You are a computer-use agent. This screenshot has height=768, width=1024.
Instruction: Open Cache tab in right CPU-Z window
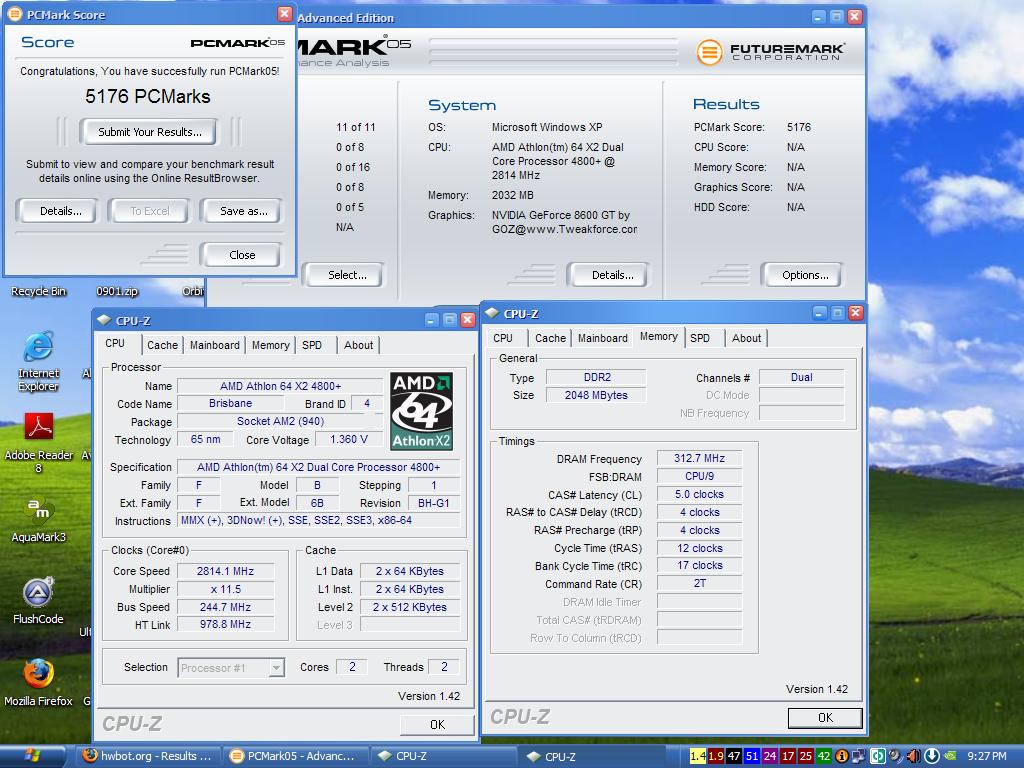551,338
